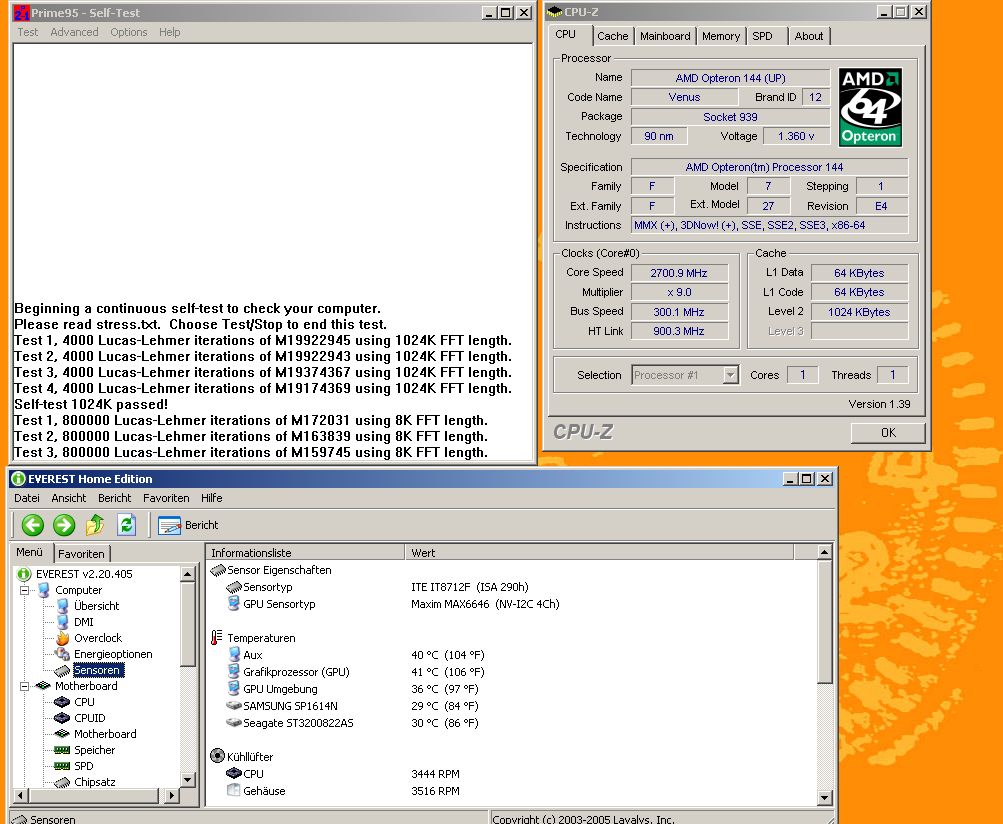This screenshot has width=1003, height=824.
Task: Select the Energieoptionen icon in the tree
Action: pos(63,654)
